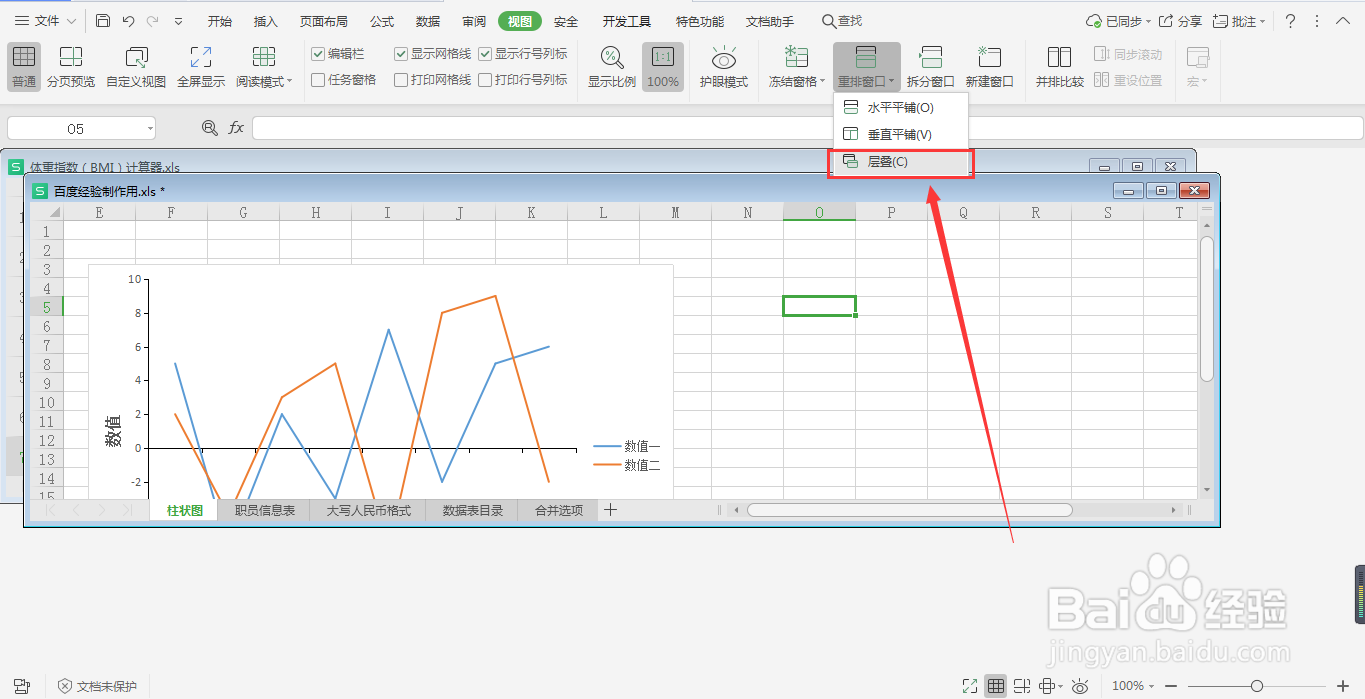
Task: Switch to 数据 ribbon tab
Action: [428, 21]
